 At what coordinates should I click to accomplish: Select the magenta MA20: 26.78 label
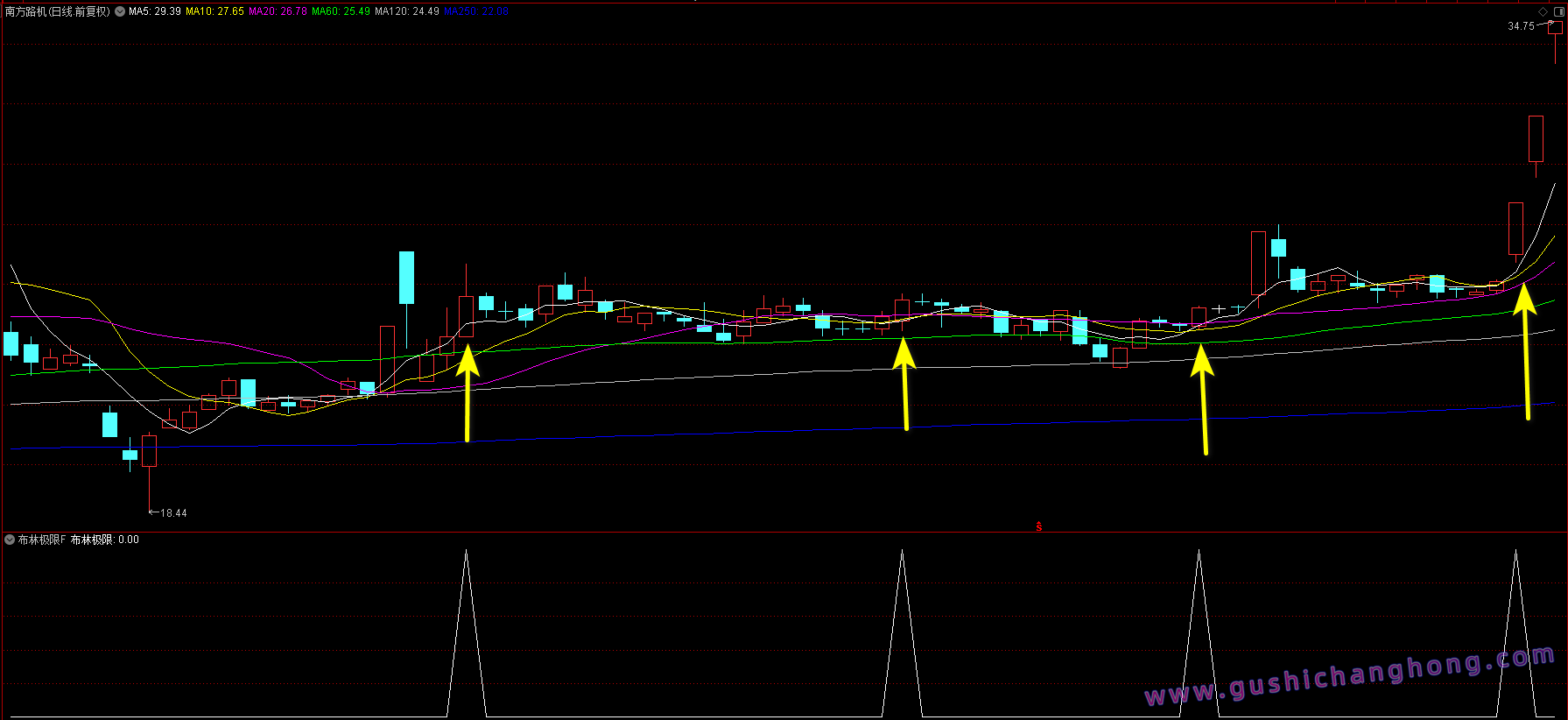[278, 11]
